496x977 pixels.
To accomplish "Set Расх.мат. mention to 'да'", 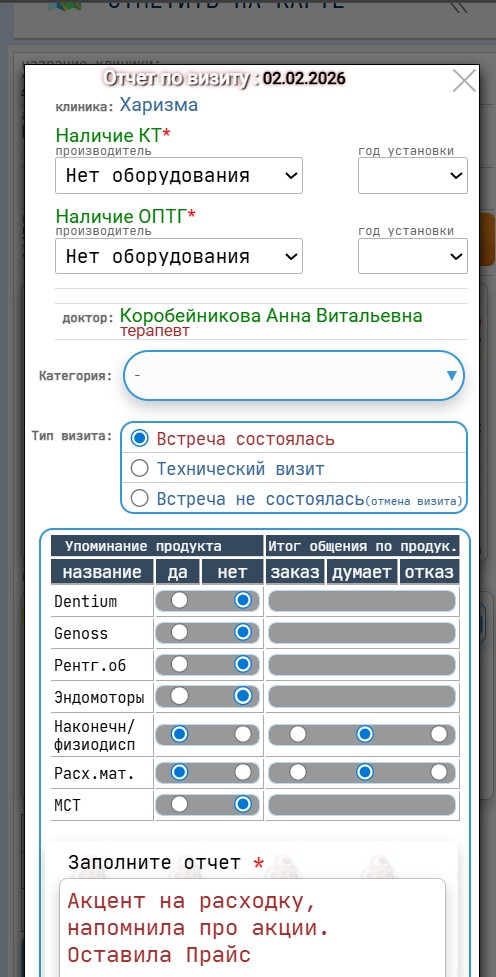I will 179,773.
